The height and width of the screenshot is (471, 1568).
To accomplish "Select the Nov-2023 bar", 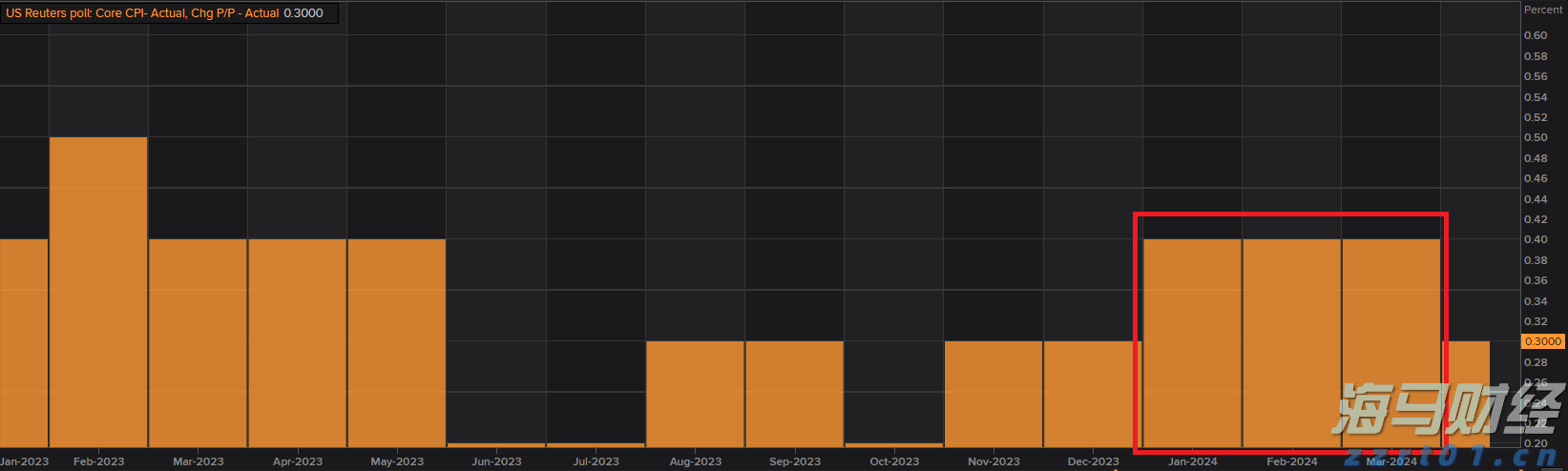I will point(993,393).
